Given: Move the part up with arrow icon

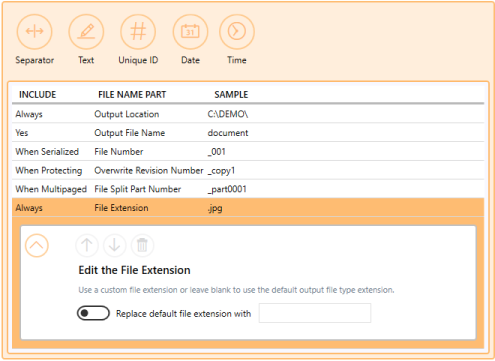Looking at the screenshot, I should coord(87,245).
